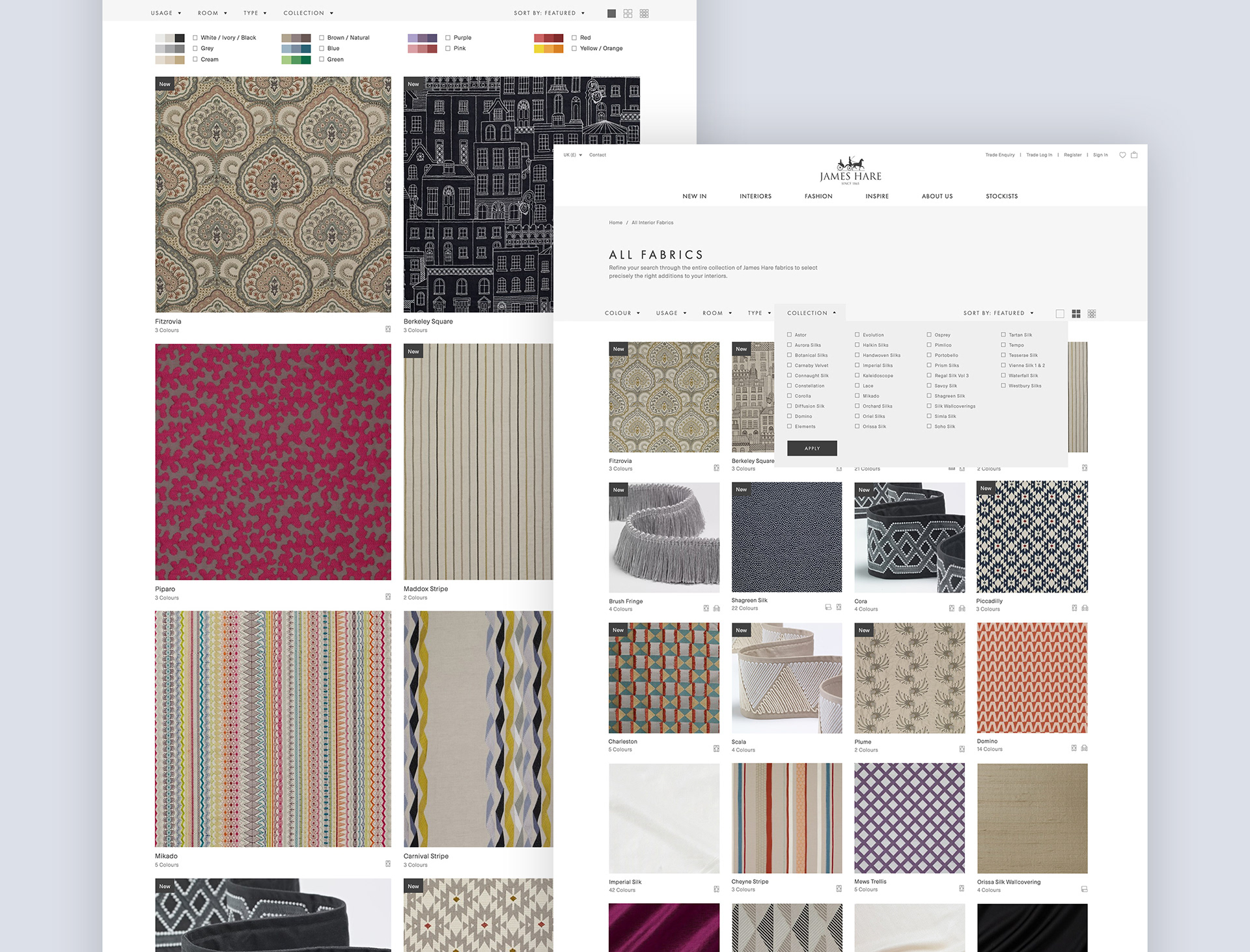Click the curtain icon under Imperial Silk
This screenshot has width=1250, height=952.
[716, 889]
